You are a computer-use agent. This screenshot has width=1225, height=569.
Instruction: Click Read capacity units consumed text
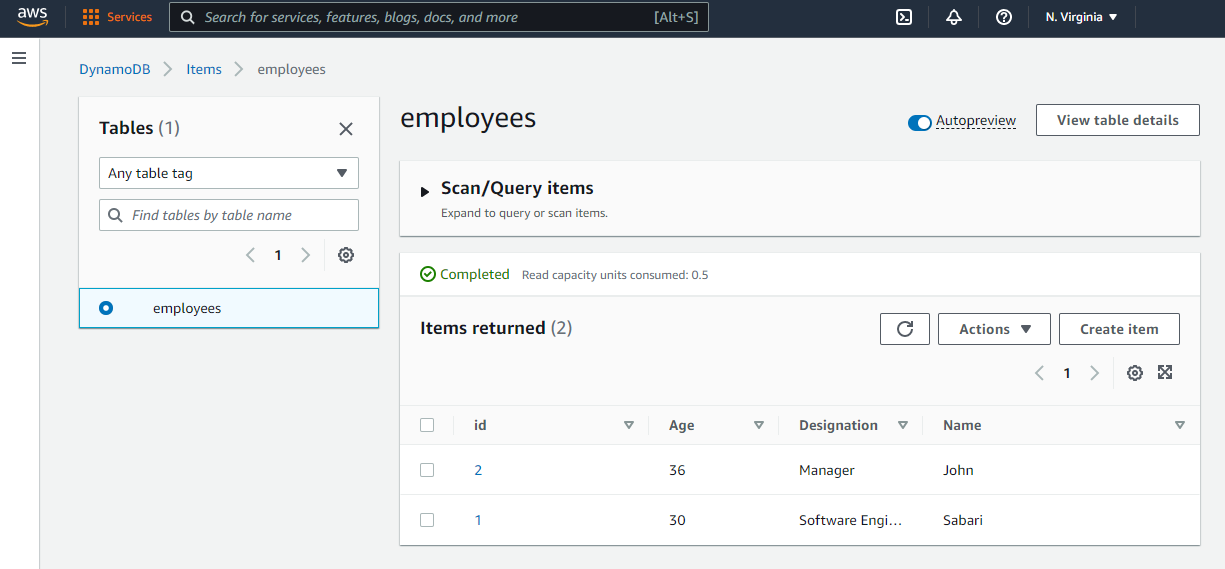click(615, 275)
